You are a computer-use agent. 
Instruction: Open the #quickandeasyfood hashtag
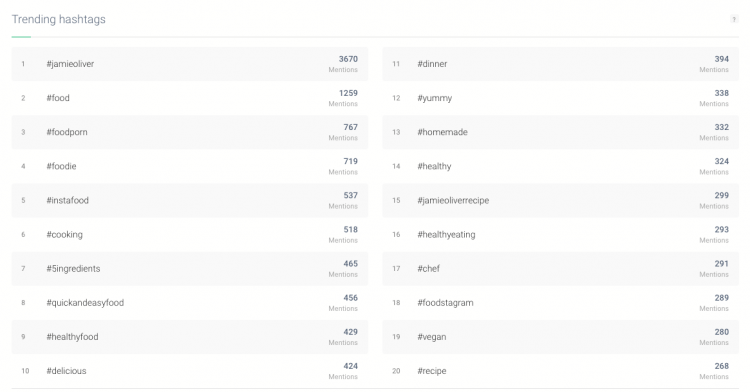pos(85,303)
